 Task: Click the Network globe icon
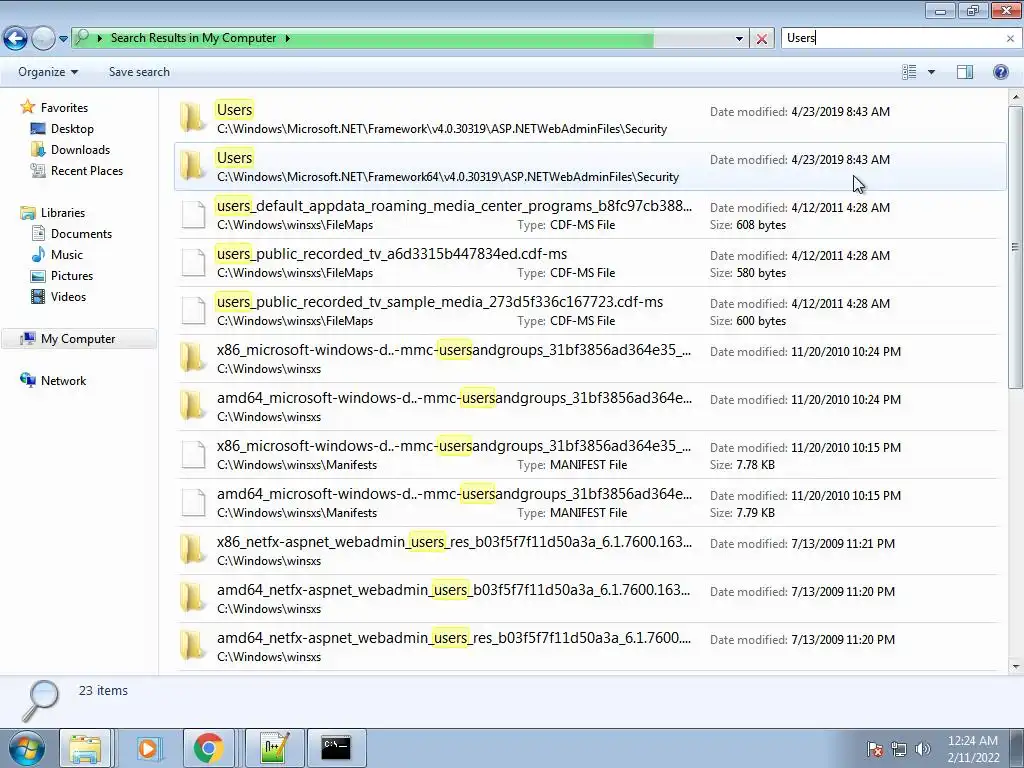point(27,380)
